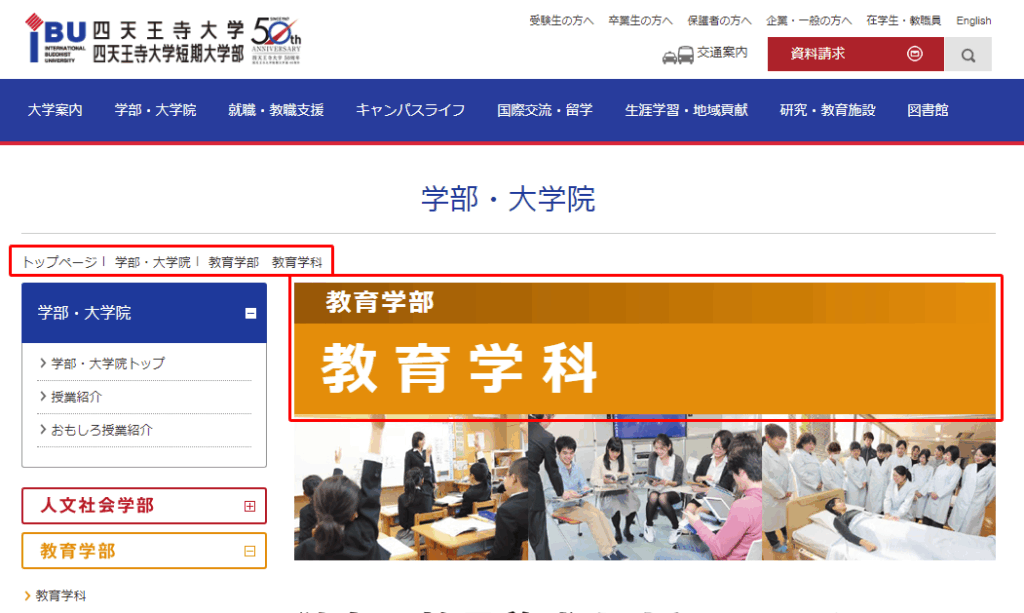The width and height of the screenshot is (1024, 613).
Task: Collapse the 教育学部 section
Action: [x=249, y=551]
